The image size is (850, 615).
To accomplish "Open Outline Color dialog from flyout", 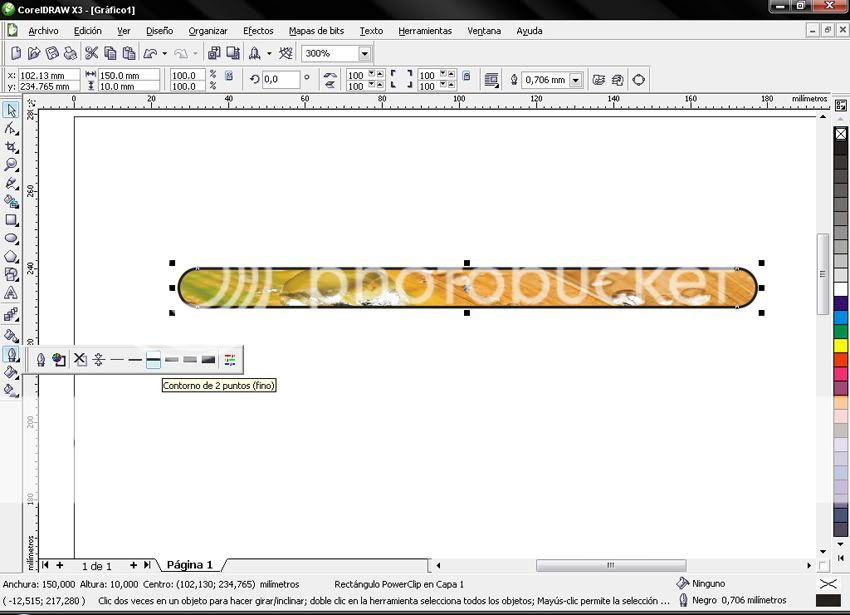I will tap(59, 360).
